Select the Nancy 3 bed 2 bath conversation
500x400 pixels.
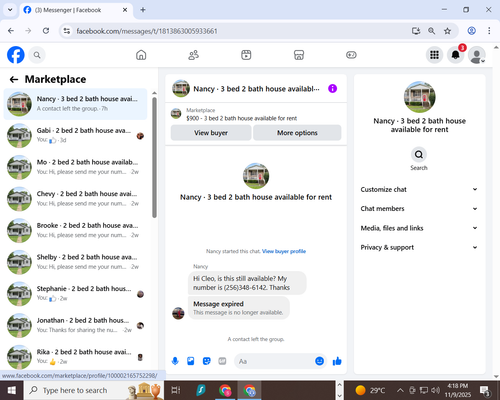(x=75, y=104)
